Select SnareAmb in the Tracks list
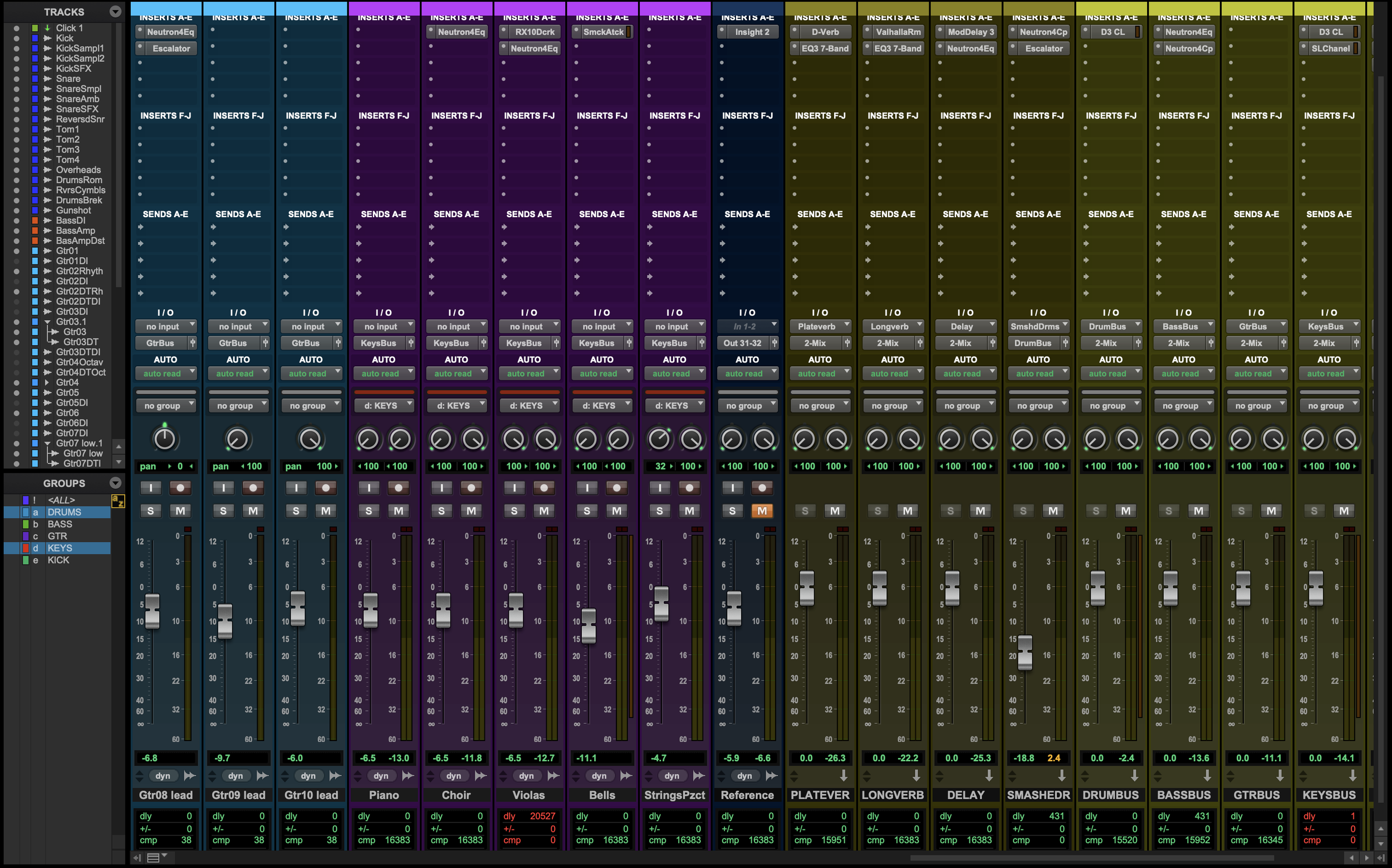The image size is (1392, 868). [x=77, y=99]
